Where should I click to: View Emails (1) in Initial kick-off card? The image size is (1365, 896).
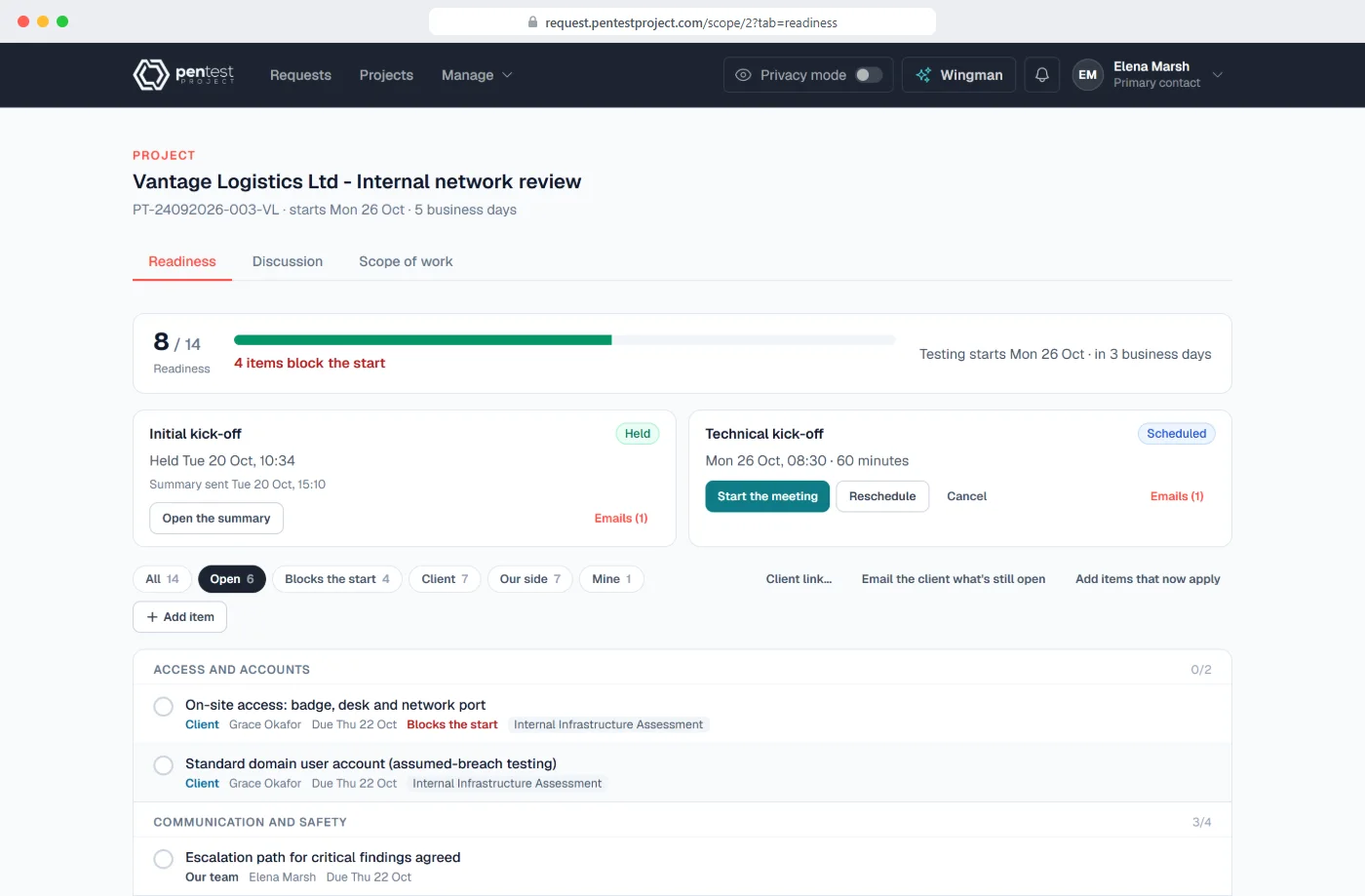(x=621, y=519)
